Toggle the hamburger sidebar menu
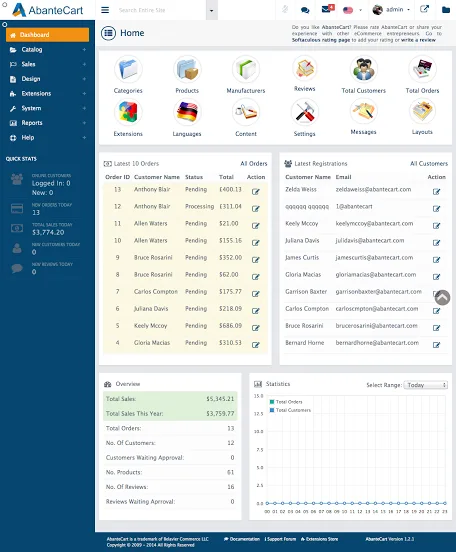This screenshot has width=456, height=552. pos(105,10)
